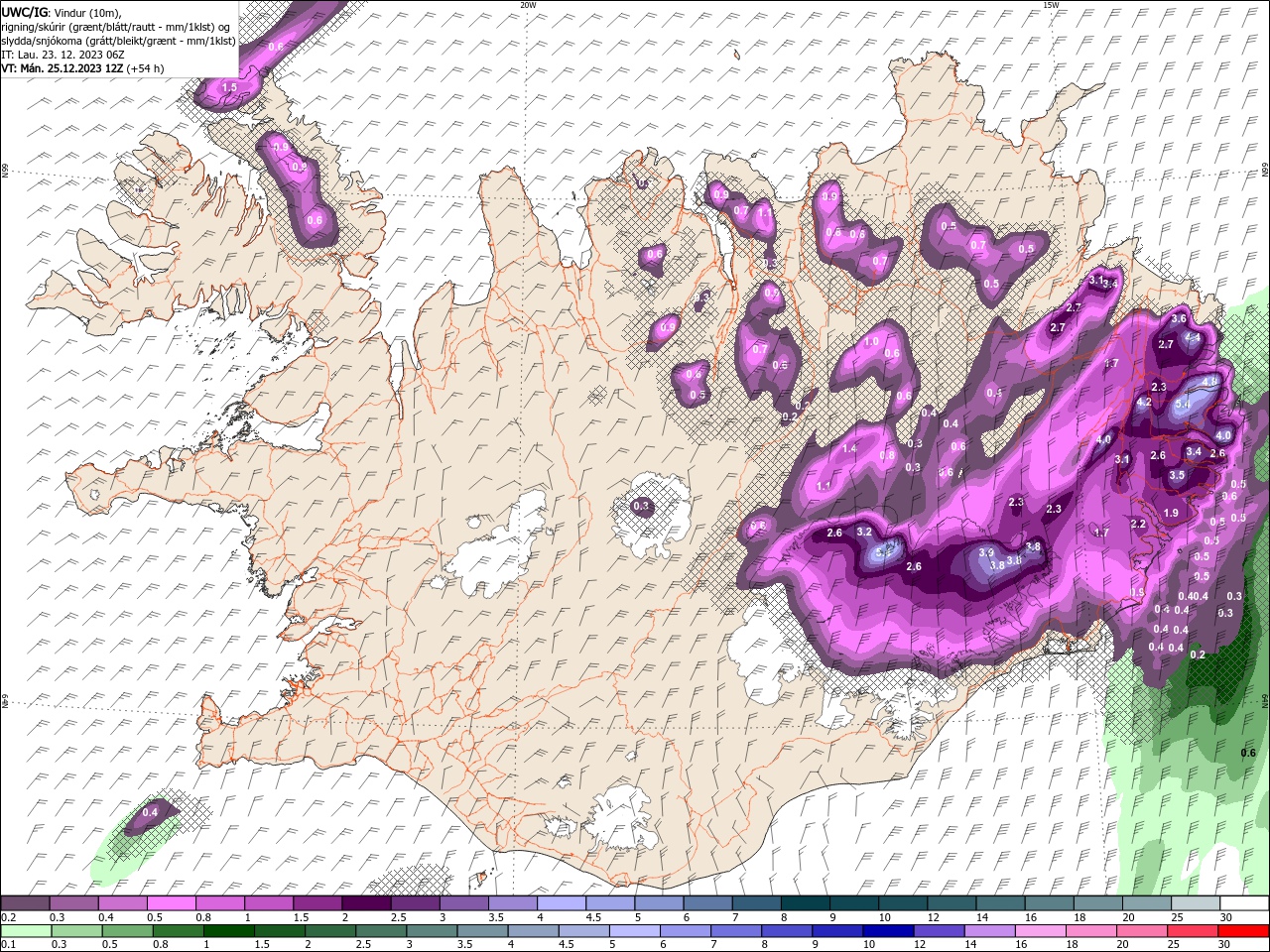
Task: Click the '15W' longitude label
Action: pyautogui.click(x=1051, y=5)
